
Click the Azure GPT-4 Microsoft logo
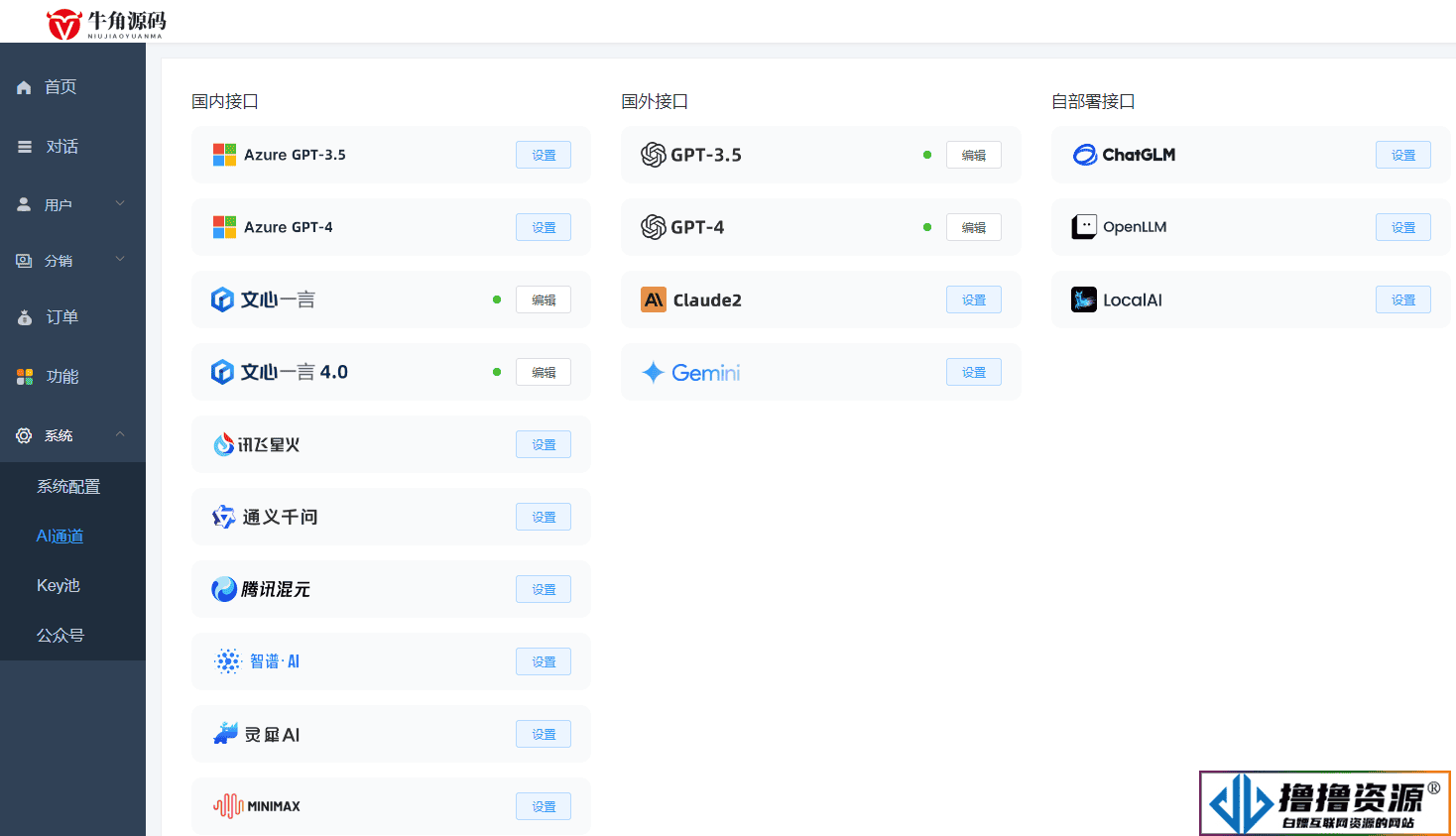click(224, 227)
